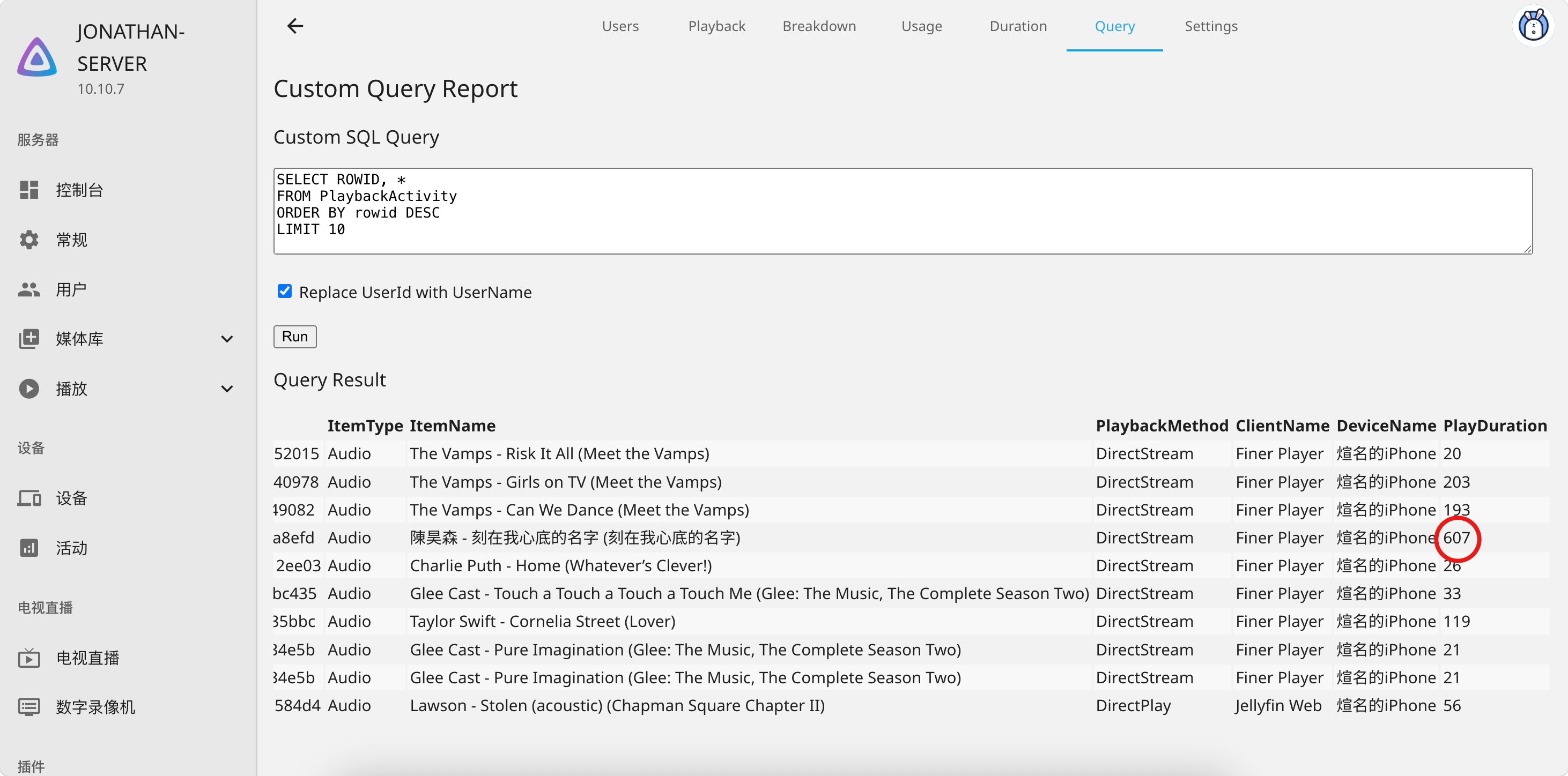The height and width of the screenshot is (776, 1568).
Task: Click the Custom Query Report heading
Action: coord(396,89)
